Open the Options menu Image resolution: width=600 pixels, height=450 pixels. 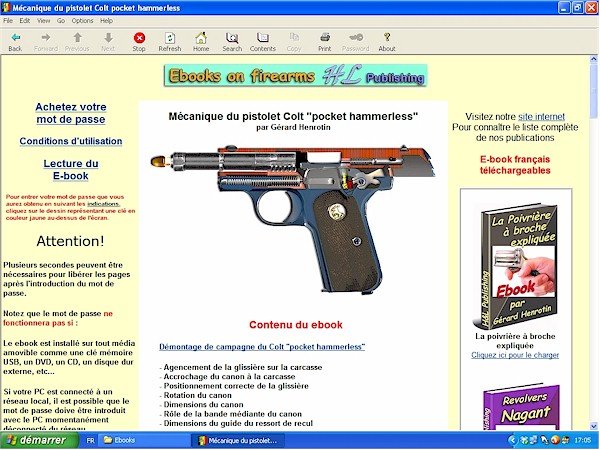pos(82,21)
